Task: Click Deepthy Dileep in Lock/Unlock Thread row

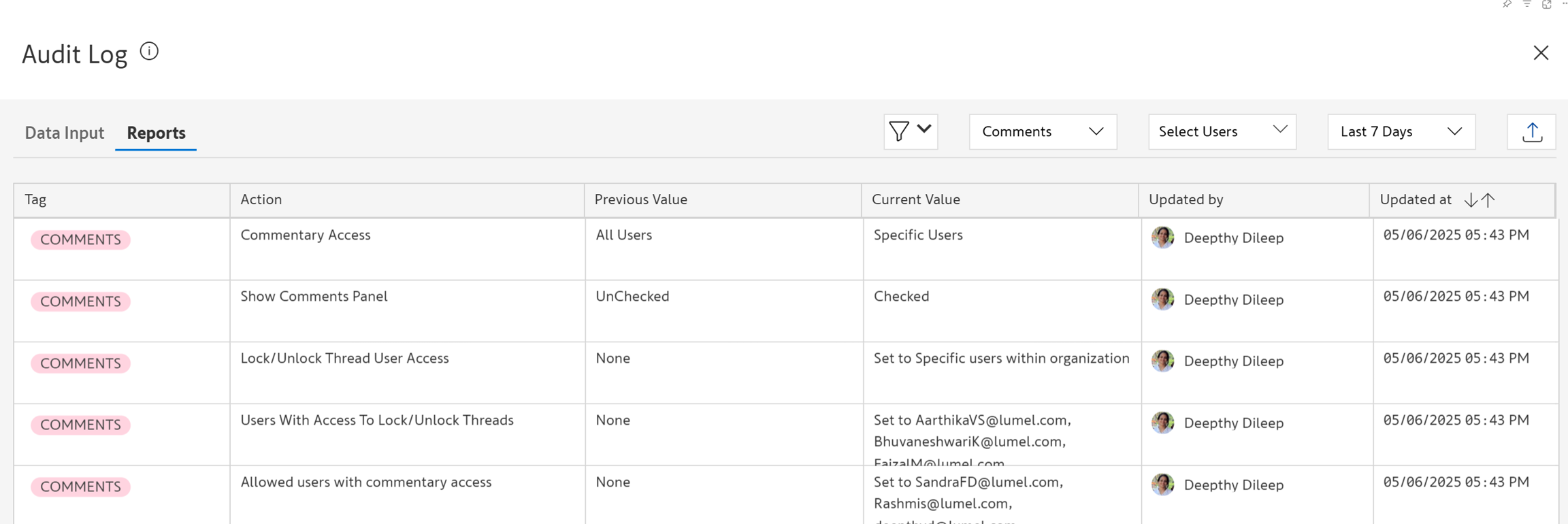Action: pos(1233,361)
